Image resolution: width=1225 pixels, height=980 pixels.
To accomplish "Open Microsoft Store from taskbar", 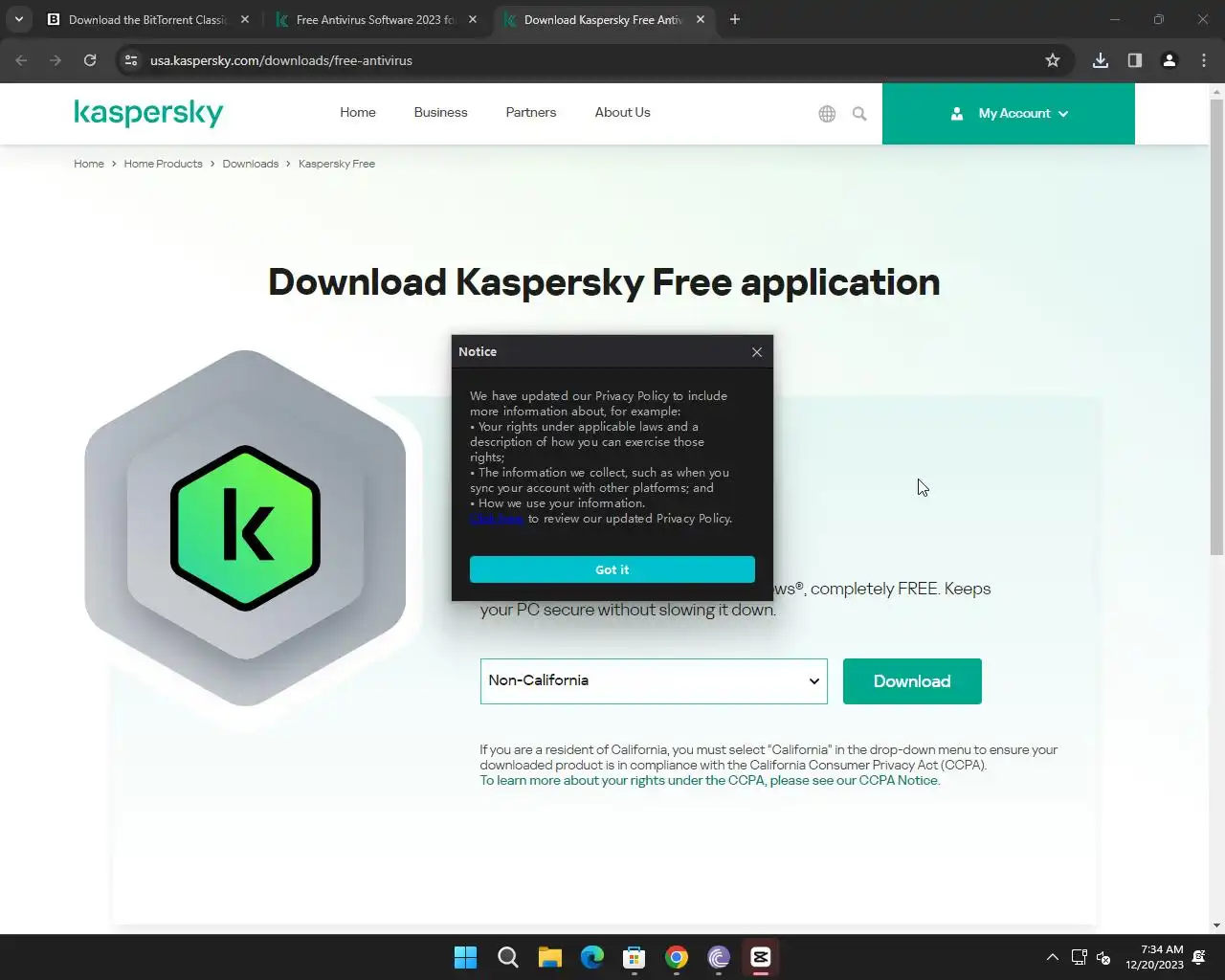I will (635, 957).
